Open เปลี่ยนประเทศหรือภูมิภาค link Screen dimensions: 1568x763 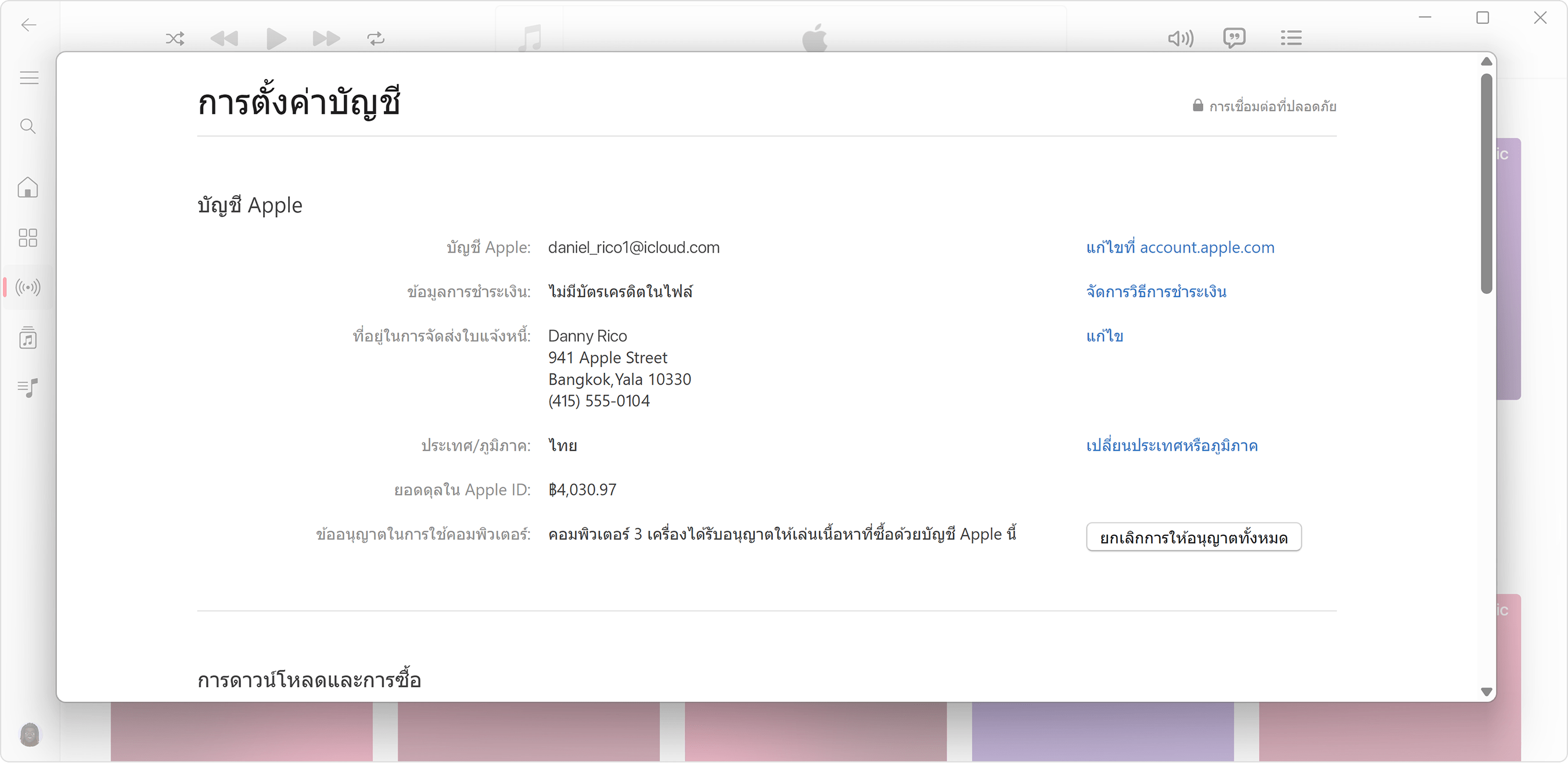click(1172, 445)
